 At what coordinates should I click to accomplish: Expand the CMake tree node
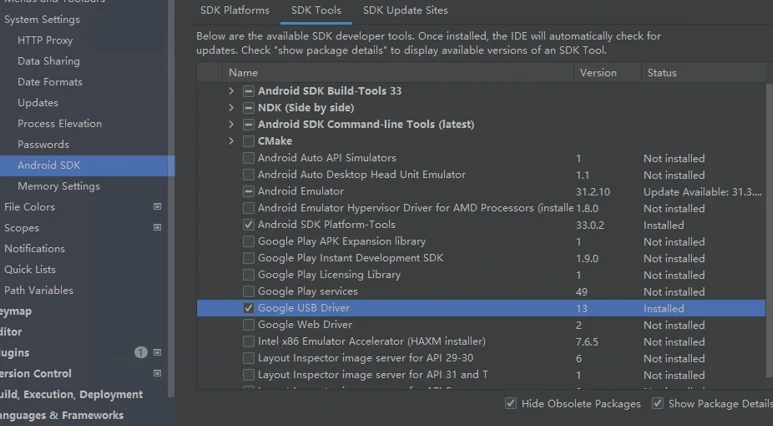pyautogui.click(x=232, y=141)
